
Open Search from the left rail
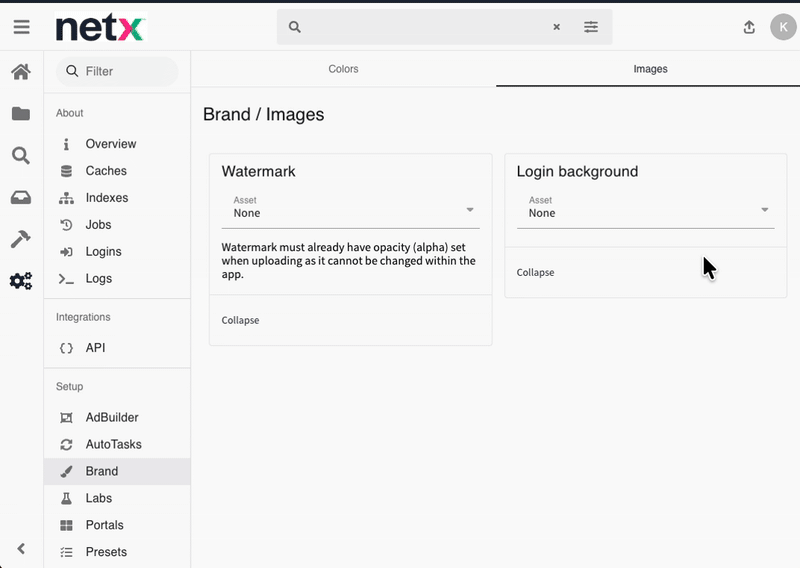coord(21,155)
